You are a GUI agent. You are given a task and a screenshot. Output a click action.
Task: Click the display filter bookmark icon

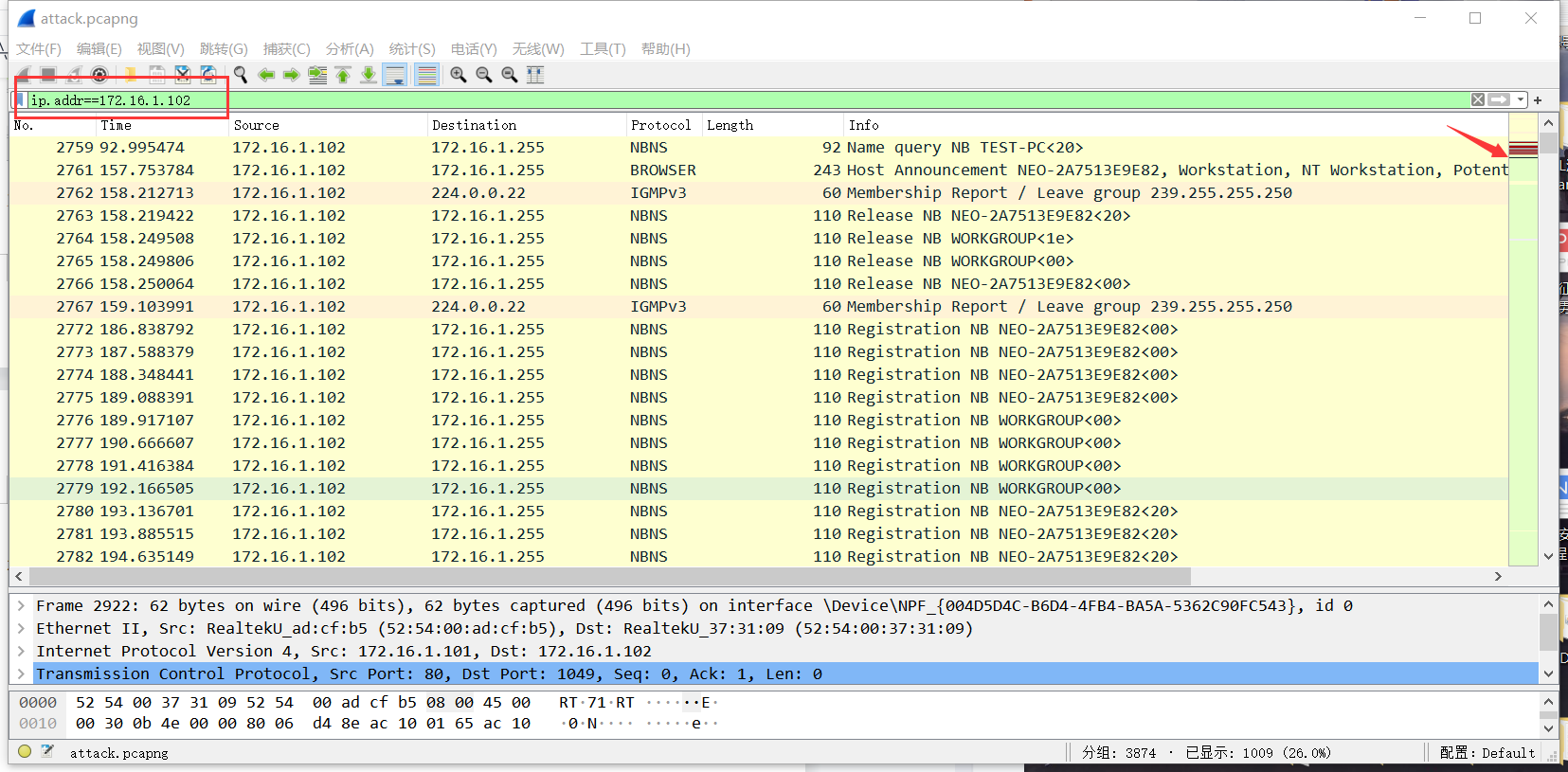click(x=20, y=99)
